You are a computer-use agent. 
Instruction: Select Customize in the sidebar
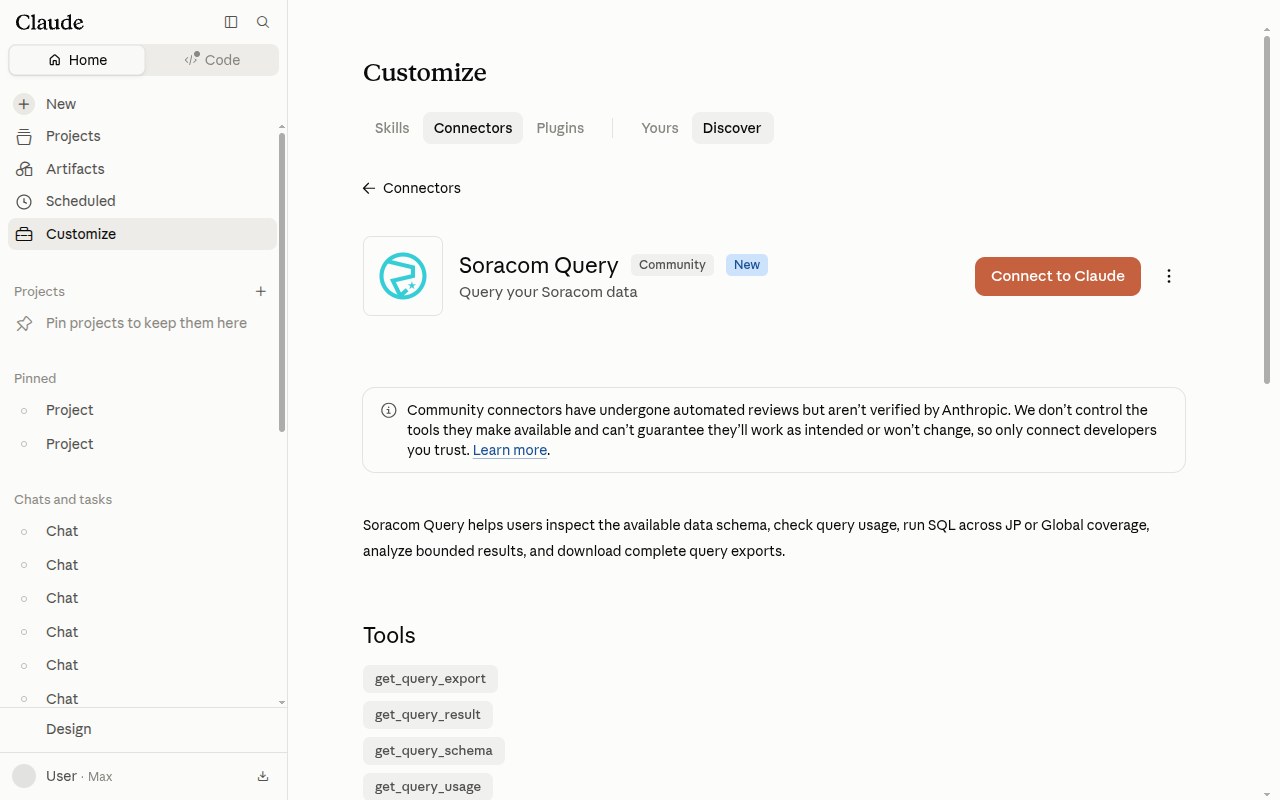(142, 234)
